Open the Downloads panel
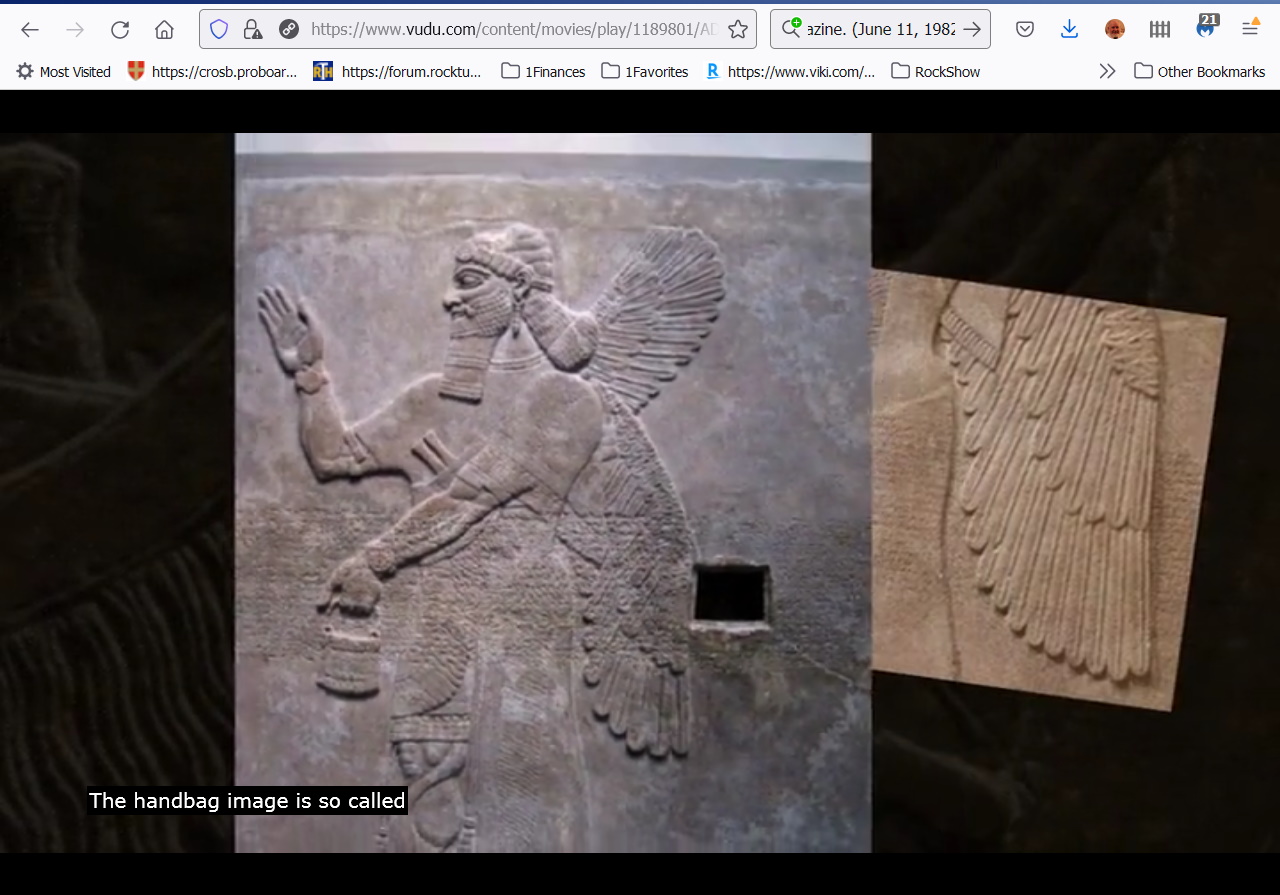The height and width of the screenshot is (895, 1280). (x=1070, y=30)
